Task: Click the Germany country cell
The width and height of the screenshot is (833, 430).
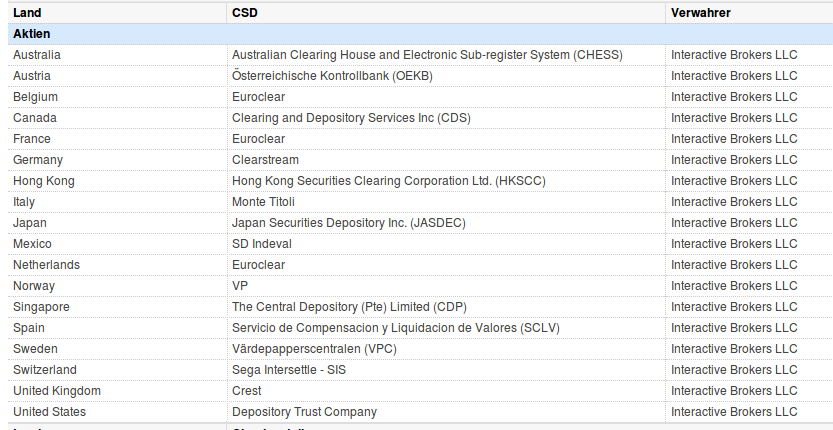Action: point(38,160)
